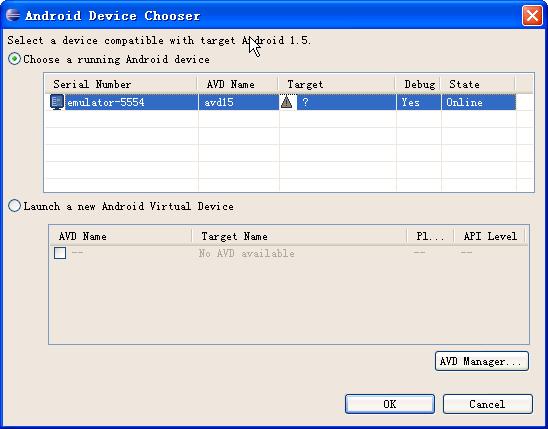Click the Target column header
The height and width of the screenshot is (429, 548).
[x=337, y=84]
